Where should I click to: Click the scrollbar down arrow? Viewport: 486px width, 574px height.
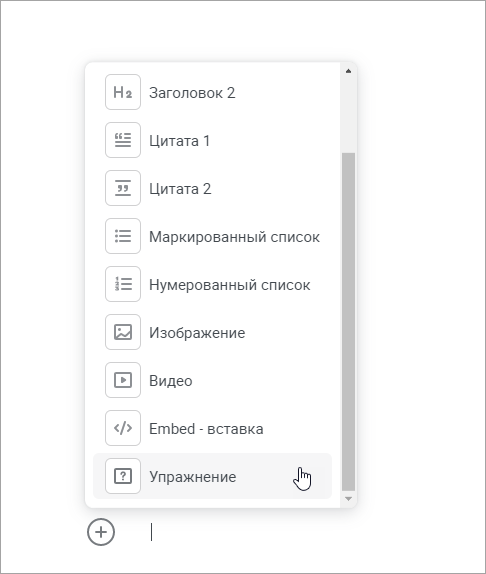348,499
